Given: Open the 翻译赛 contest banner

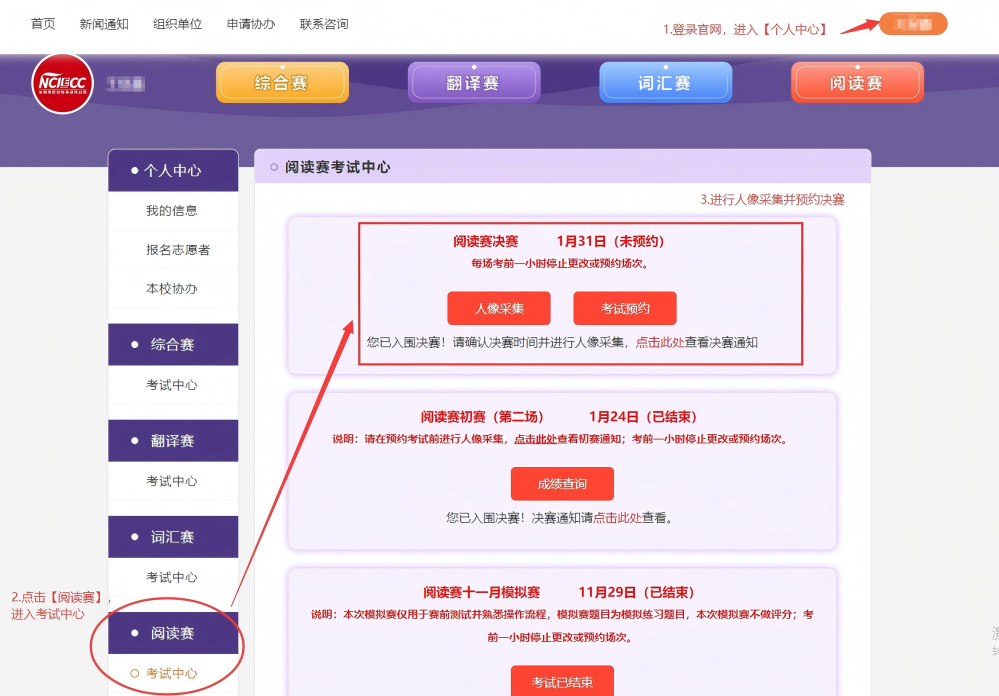Looking at the screenshot, I should pos(473,84).
